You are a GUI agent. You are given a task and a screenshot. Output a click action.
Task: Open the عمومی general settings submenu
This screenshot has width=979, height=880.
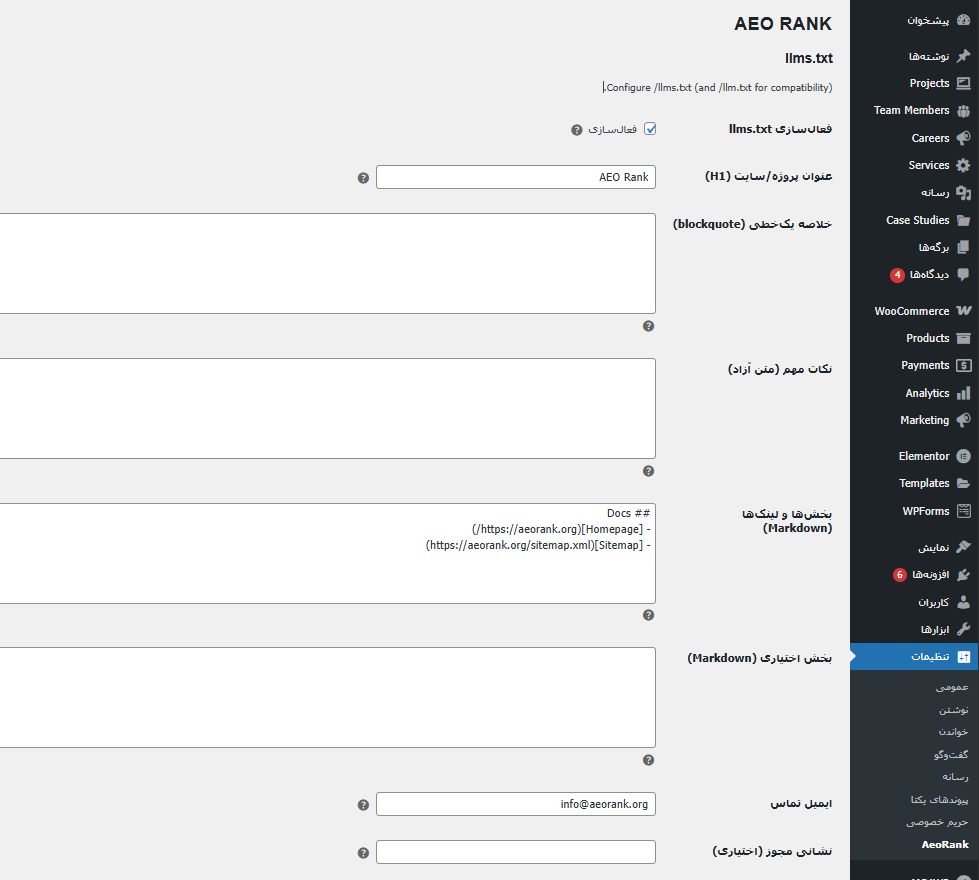pos(952,687)
